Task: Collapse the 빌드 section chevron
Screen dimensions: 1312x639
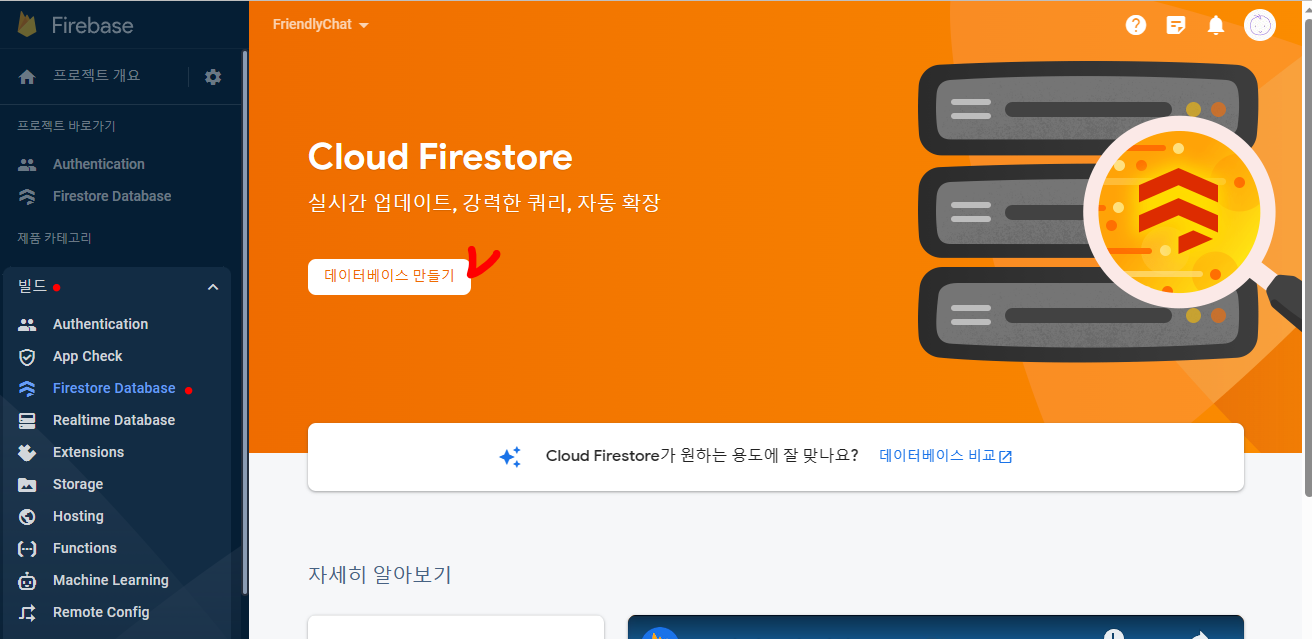Action: 213,287
